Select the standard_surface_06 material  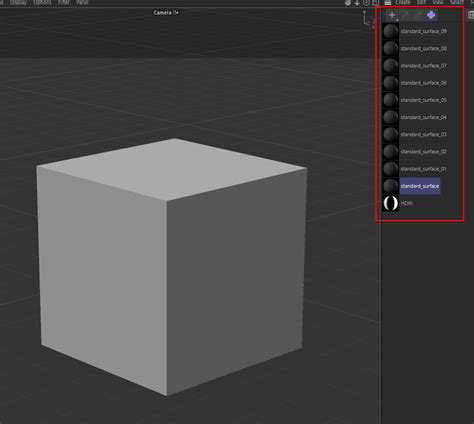tap(424, 83)
